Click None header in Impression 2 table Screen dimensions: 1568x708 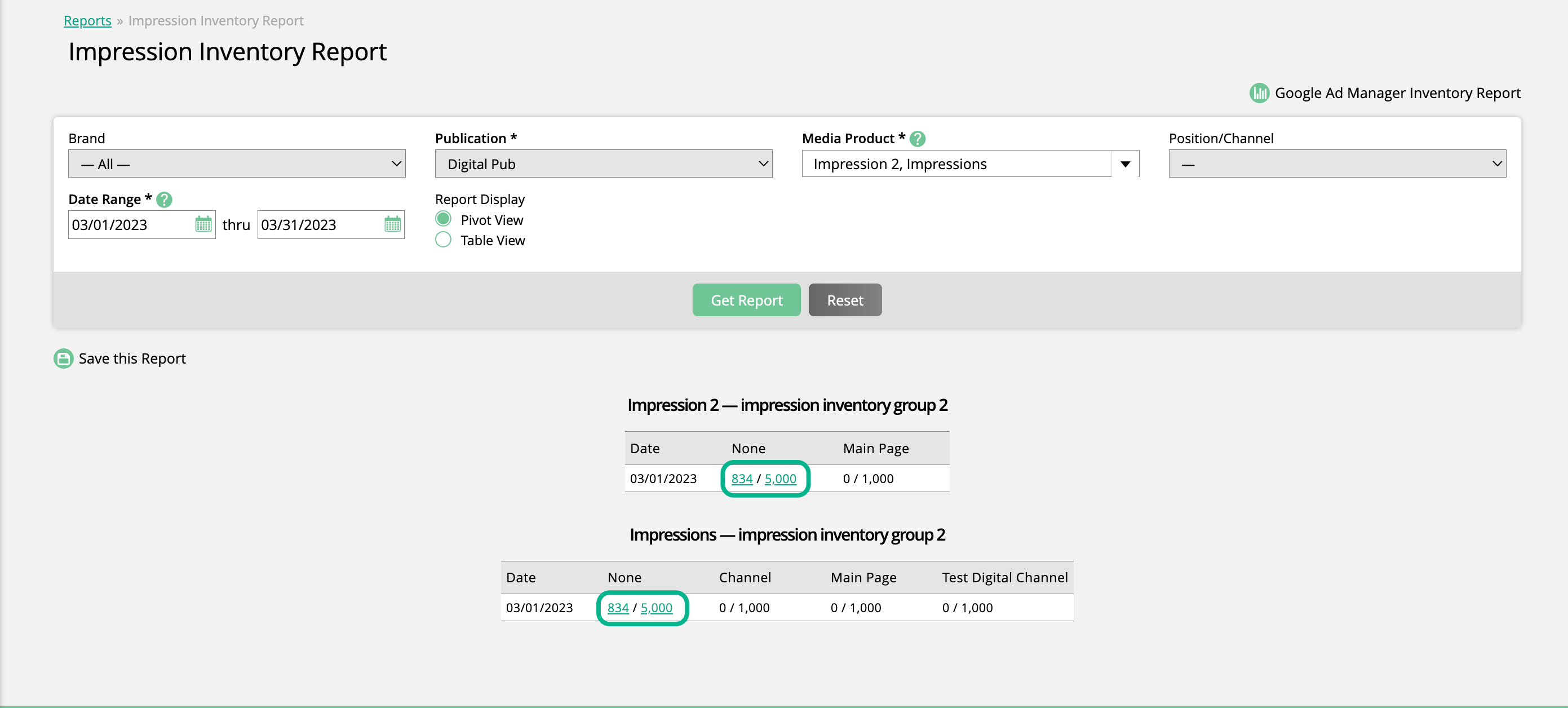(748, 448)
